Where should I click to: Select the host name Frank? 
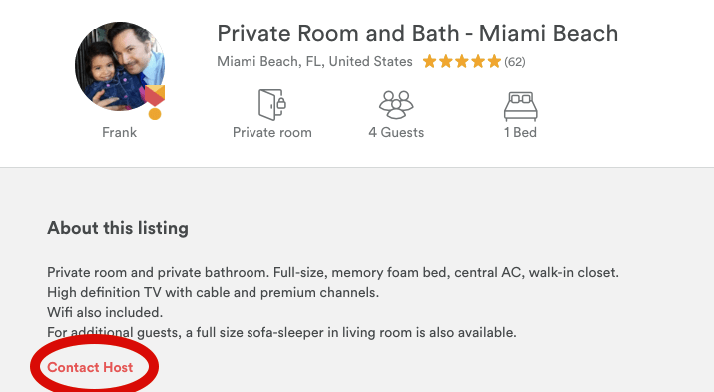coord(119,132)
